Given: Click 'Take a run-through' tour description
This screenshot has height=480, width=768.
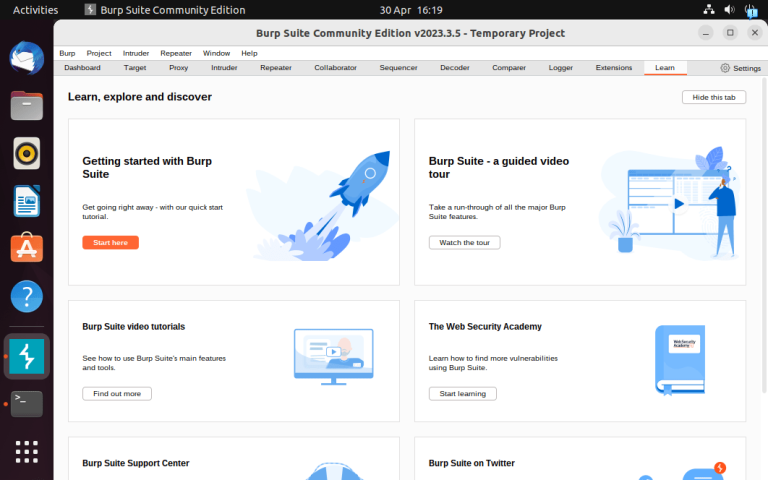Looking at the screenshot, I should tap(497, 212).
